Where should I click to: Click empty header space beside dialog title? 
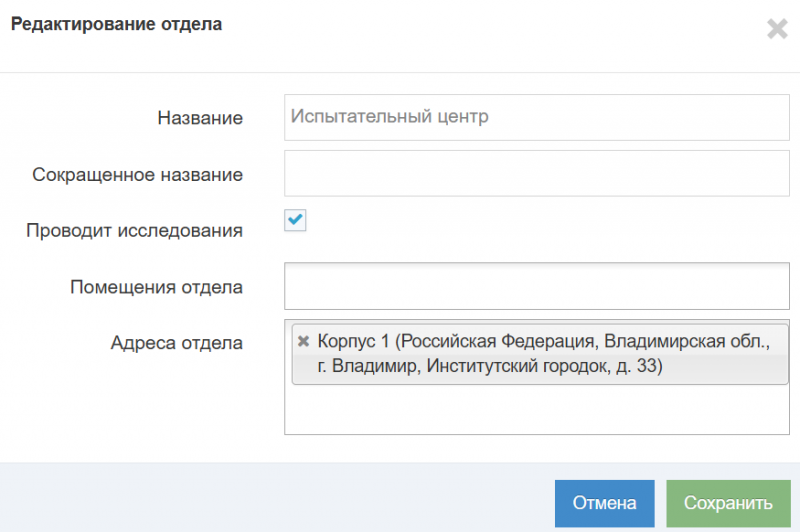point(480,30)
